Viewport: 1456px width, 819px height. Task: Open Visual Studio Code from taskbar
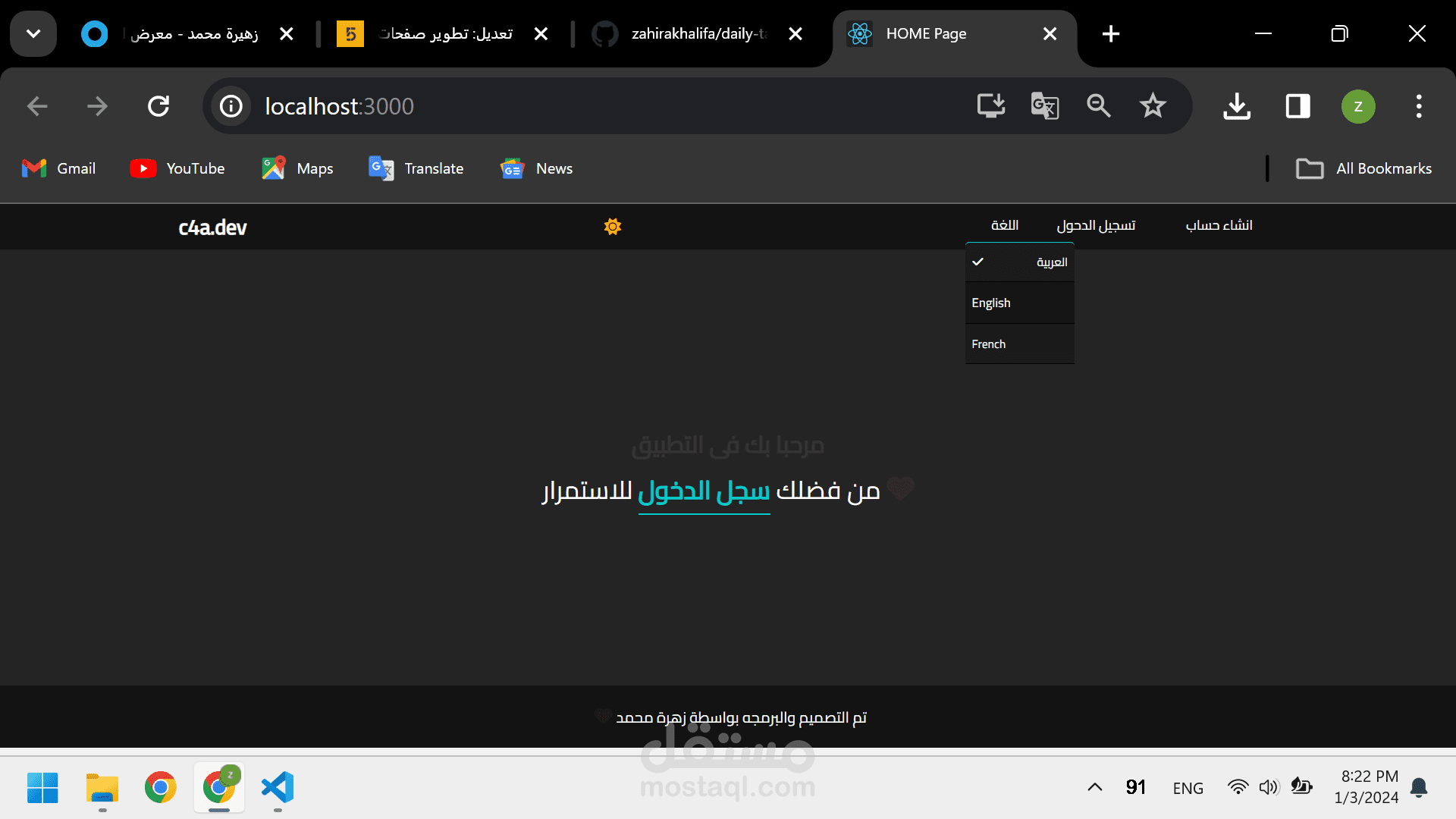click(278, 787)
